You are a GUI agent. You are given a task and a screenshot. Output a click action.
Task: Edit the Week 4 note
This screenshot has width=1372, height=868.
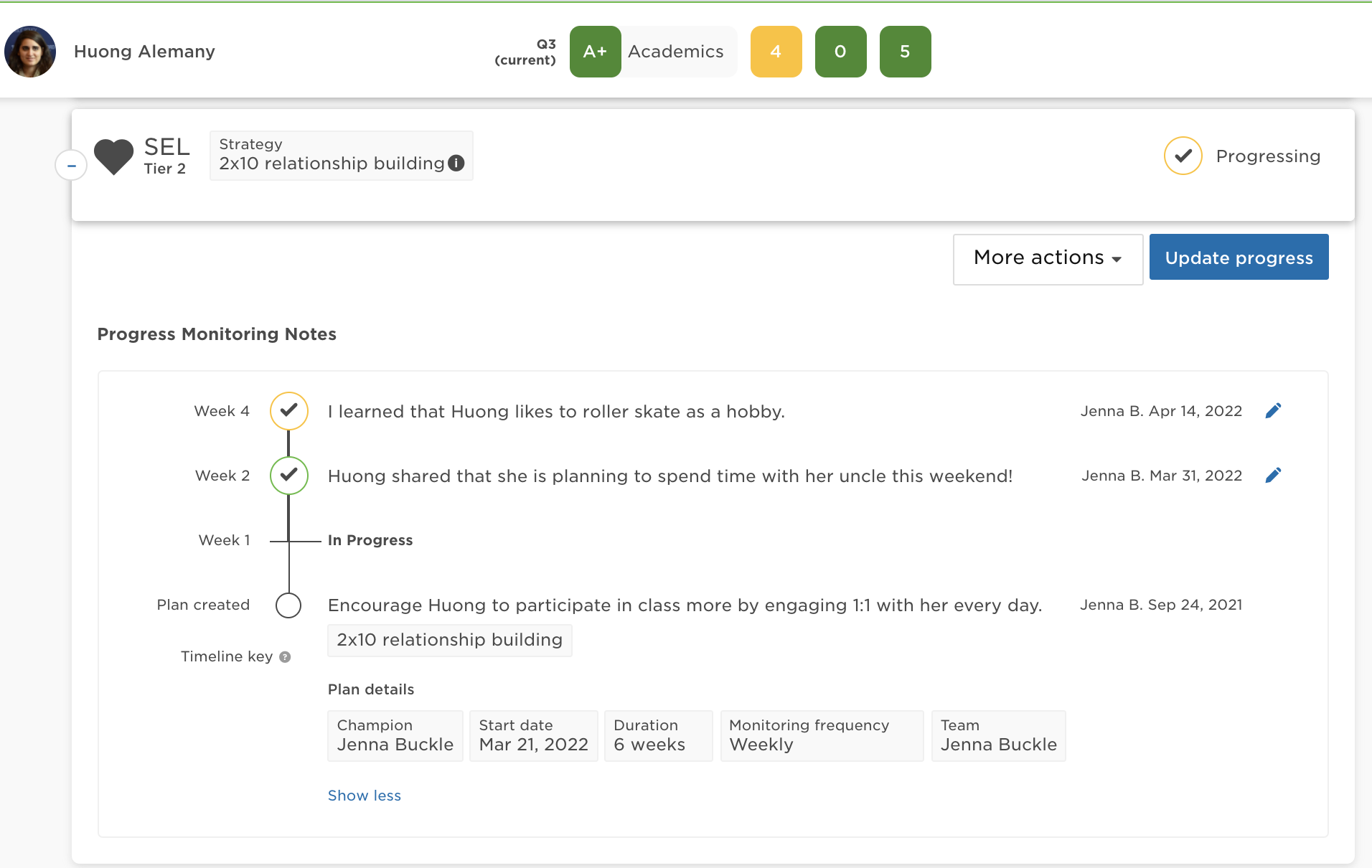1273,411
